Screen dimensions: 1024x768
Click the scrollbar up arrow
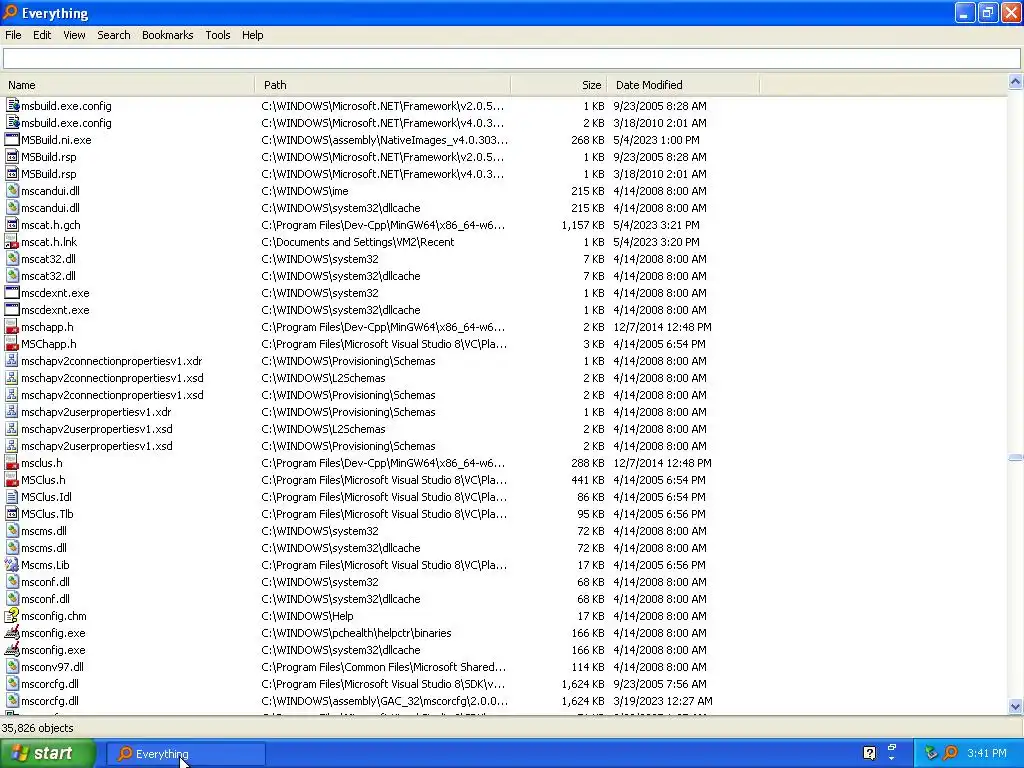[x=1015, y=82]
